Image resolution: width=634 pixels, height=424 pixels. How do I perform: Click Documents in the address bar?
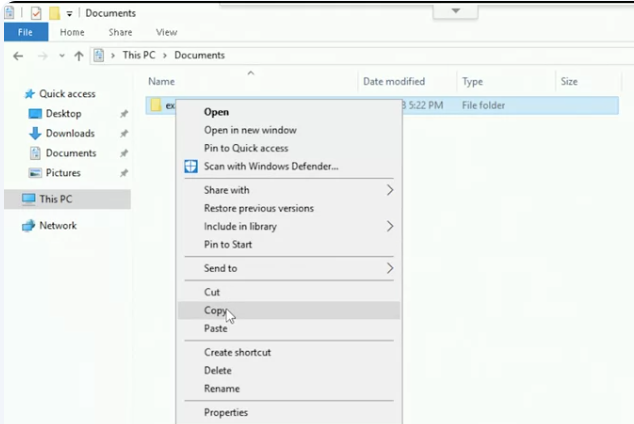[x=199, y=55]
